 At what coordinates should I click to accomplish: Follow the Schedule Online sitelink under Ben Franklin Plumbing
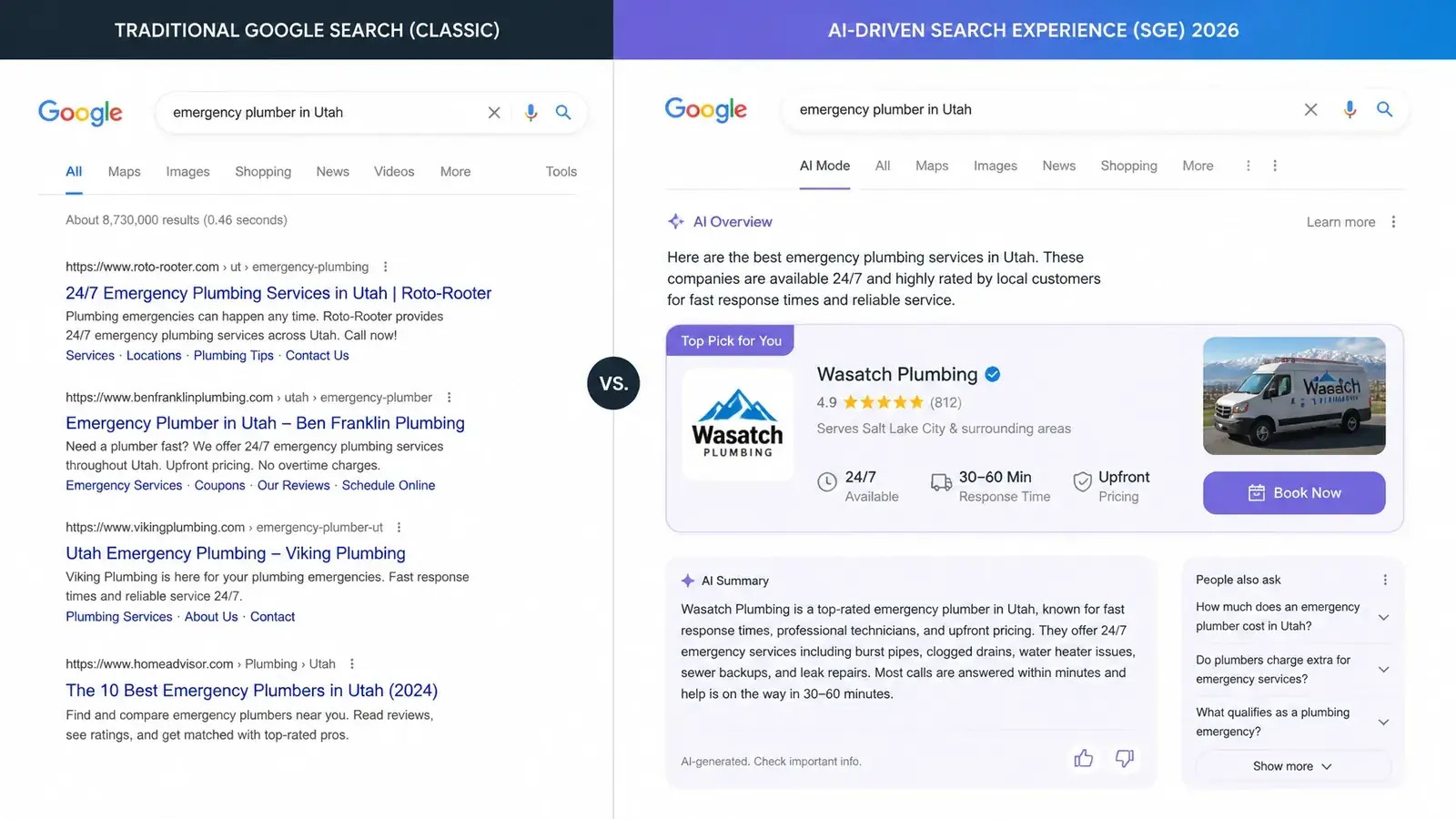389,485
